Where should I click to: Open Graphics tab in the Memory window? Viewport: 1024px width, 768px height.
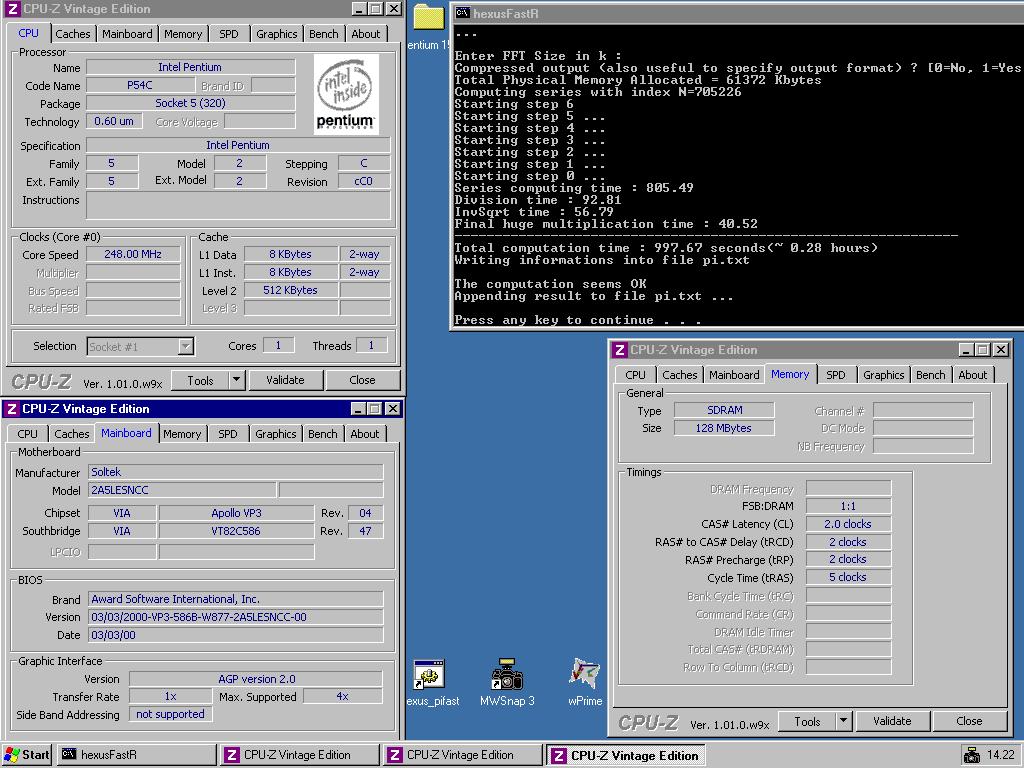pos(884,375)
